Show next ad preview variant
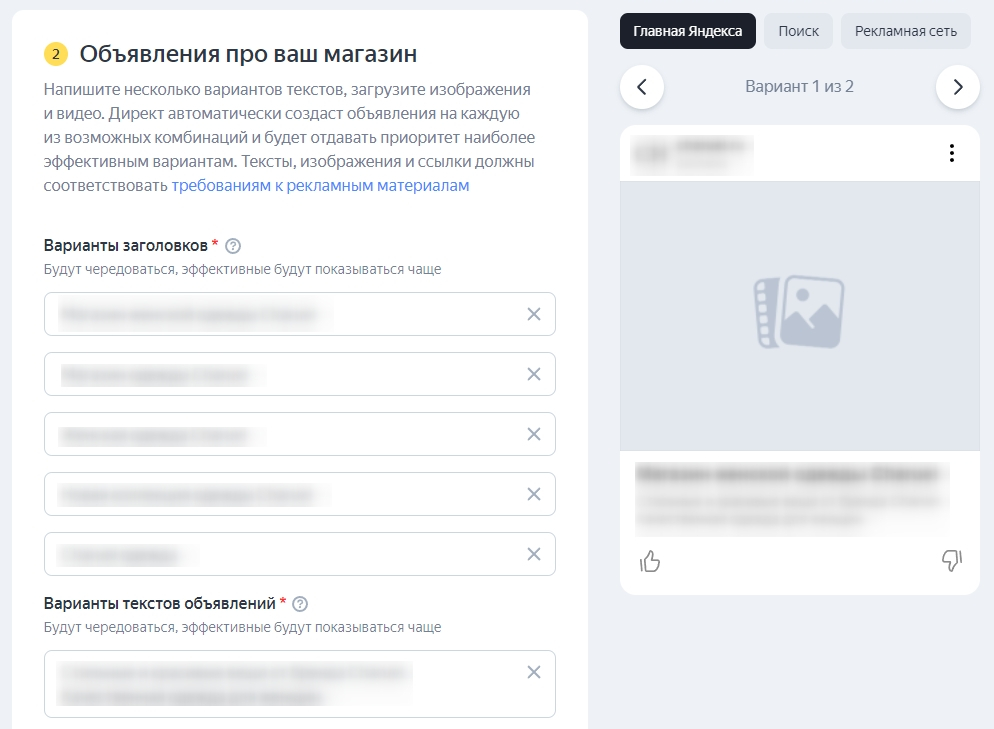The height and width of the screenshot is (729, 994). pos(957,87)
